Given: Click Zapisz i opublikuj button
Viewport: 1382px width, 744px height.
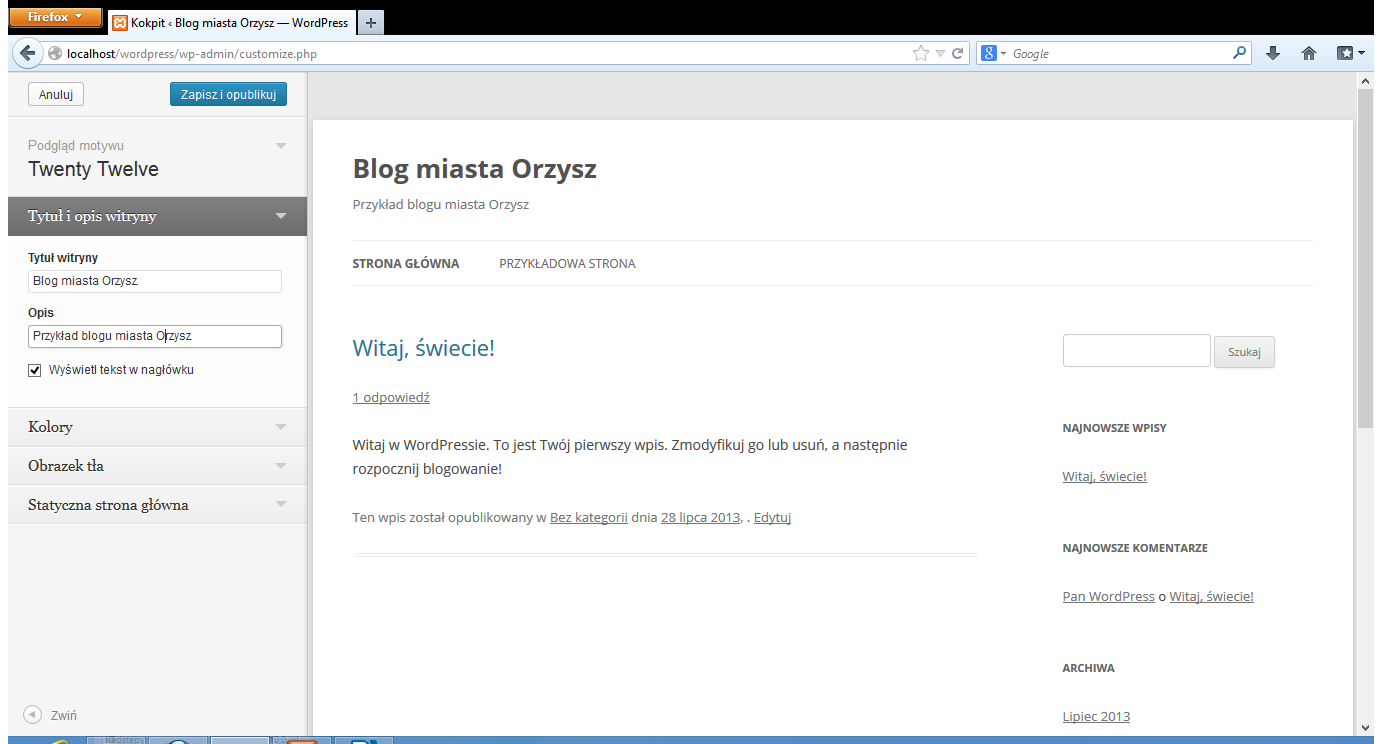Looking at the screenshot, I should [228, 94].
